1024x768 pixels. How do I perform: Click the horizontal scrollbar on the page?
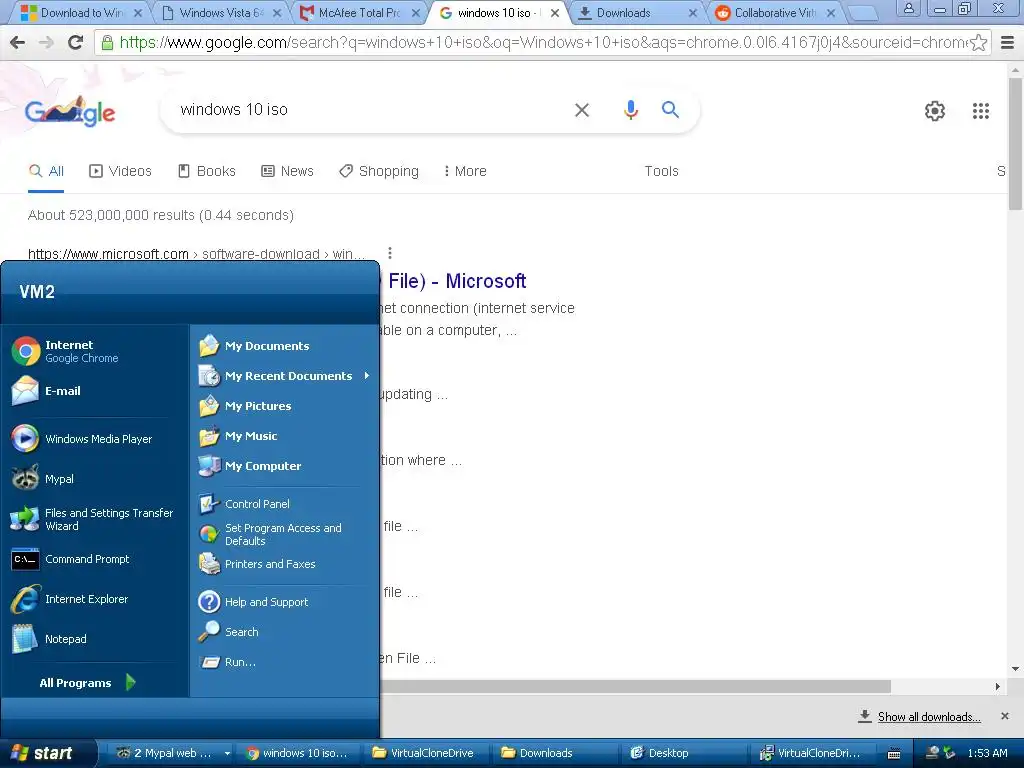(635, 686)
